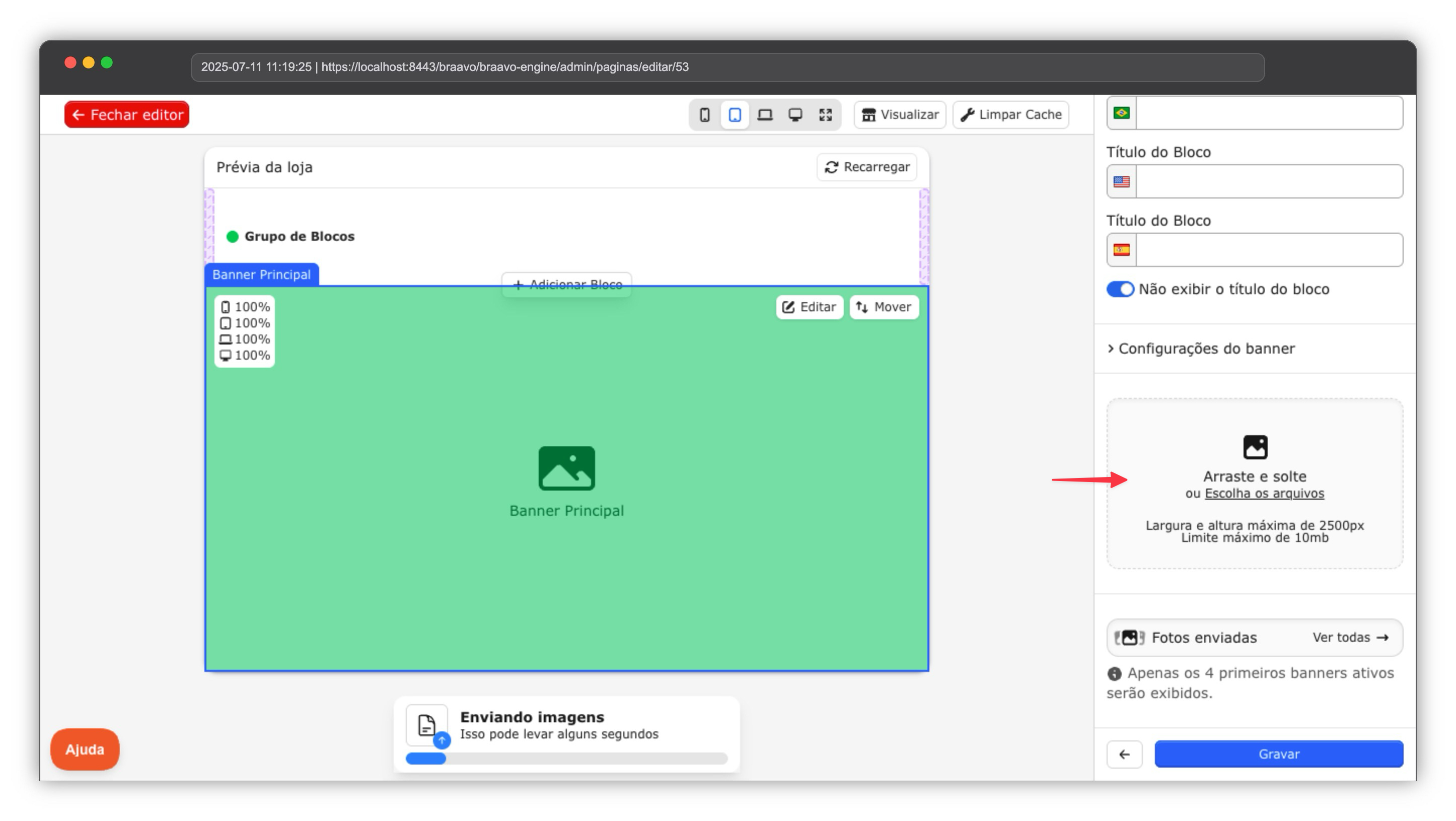Click the fullscreen expand icon

coord(825,115)
